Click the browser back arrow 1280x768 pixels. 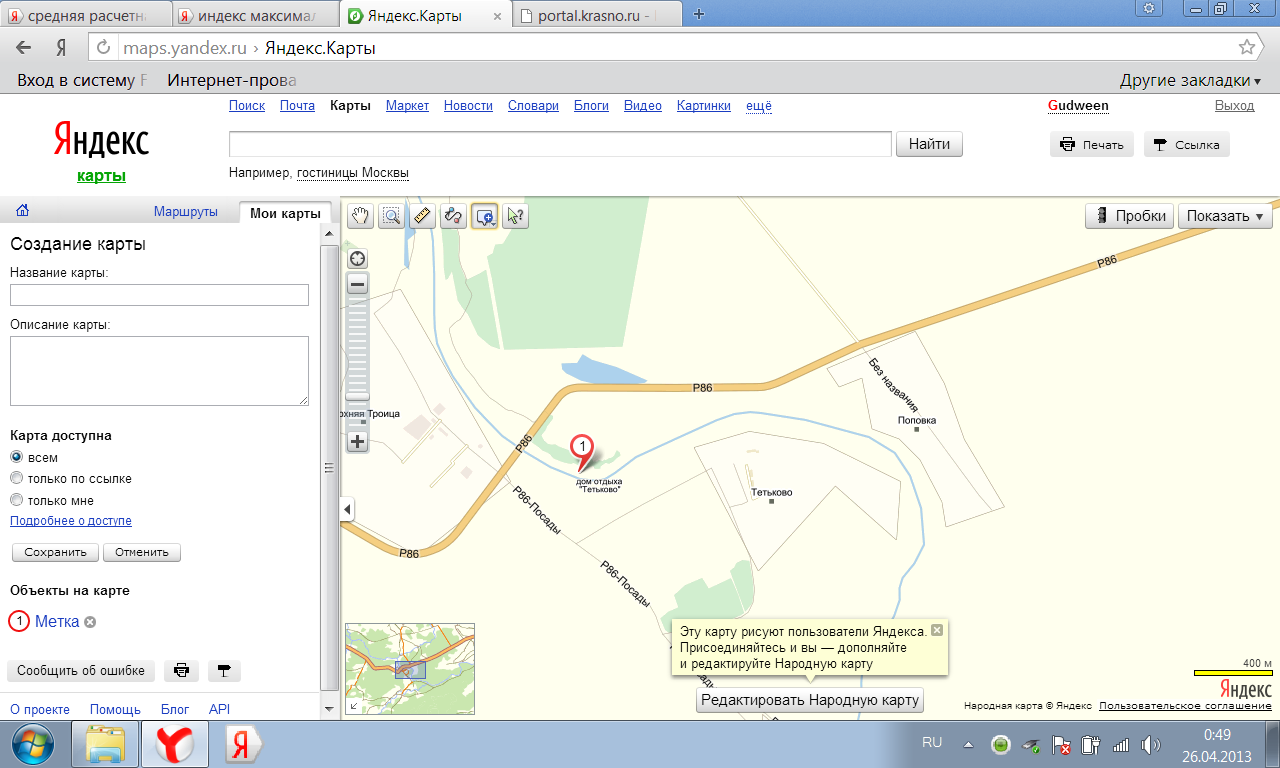tap(24, 48)
